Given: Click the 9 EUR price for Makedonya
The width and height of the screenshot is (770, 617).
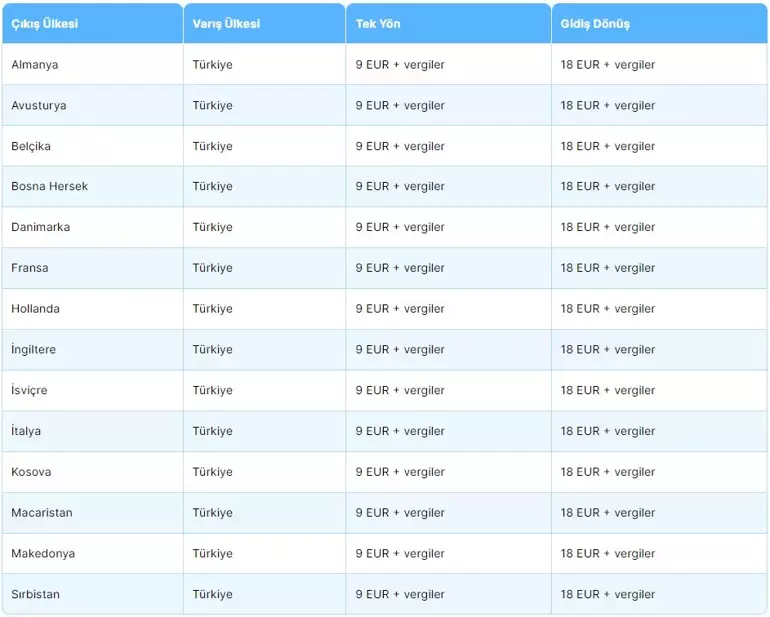Looking at the screenshot, I should [400, 553].
